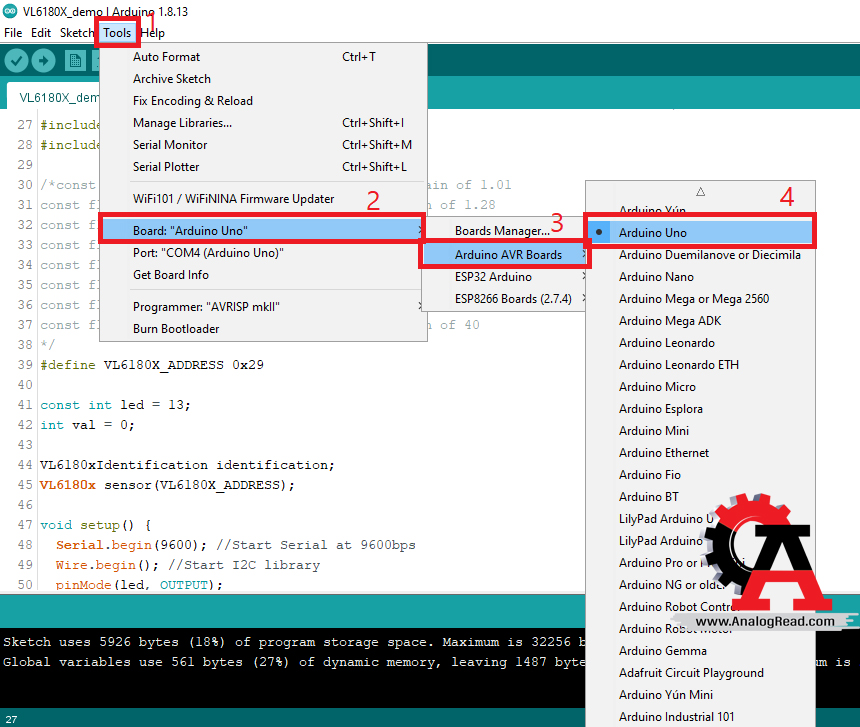Launch the Serial Plotter
Screen dimensions: 860x727
(x=263, y=167)
